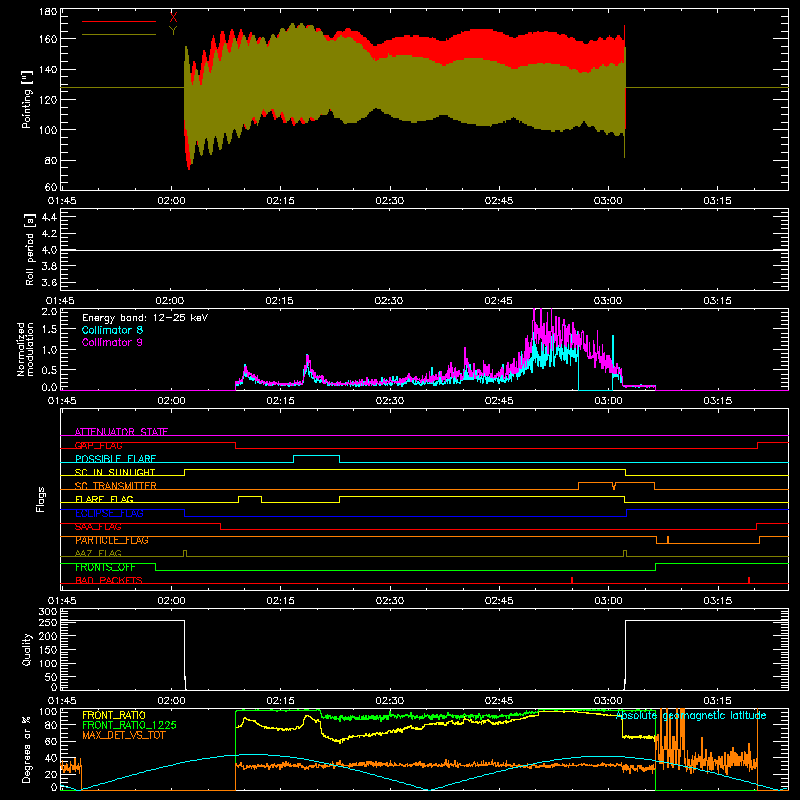Click the green FRONT_RATIO_1225 legend label
800x800 pixels.
[x=130, y=725]
